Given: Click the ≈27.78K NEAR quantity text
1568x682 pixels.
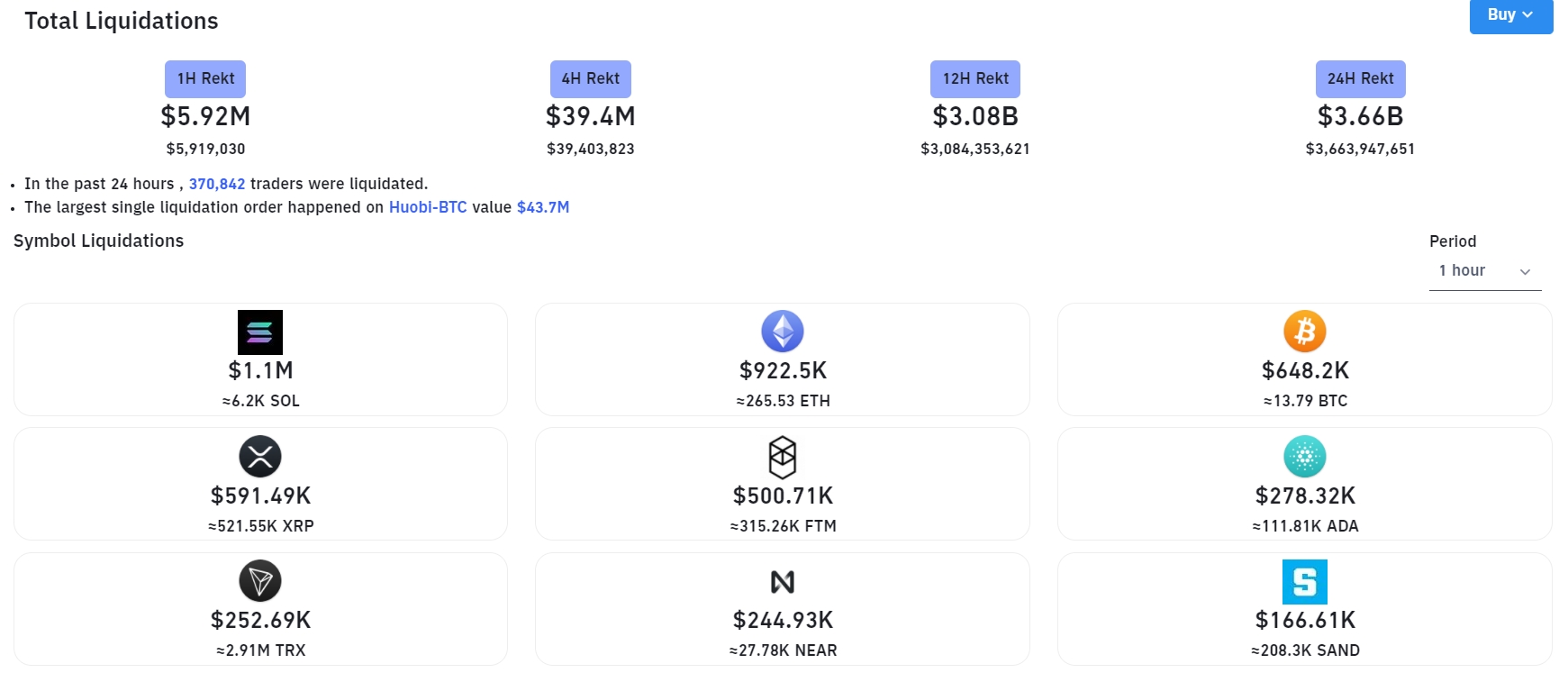Looking at the screenshot, I should coord(783,650).
